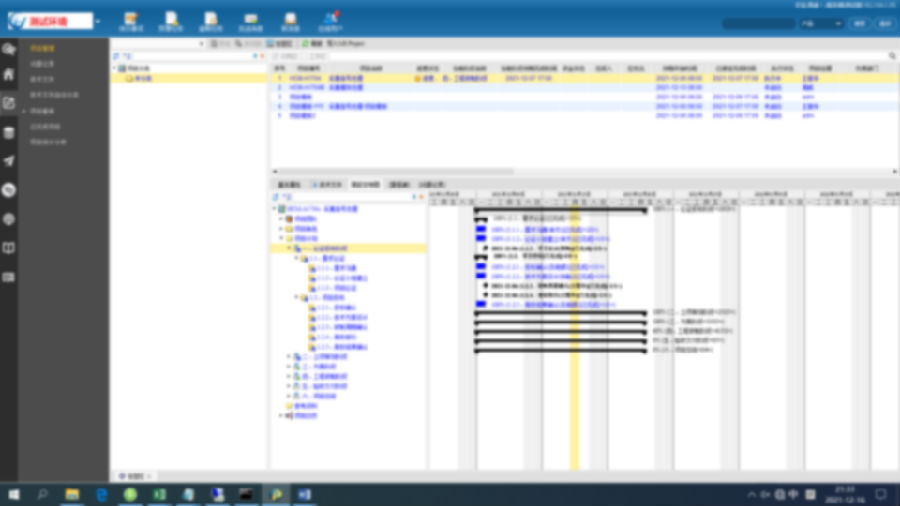Viewport: 900px width, 506px height.
Task: Click the paper plane icon in sidebar
Action: (9, 161)
